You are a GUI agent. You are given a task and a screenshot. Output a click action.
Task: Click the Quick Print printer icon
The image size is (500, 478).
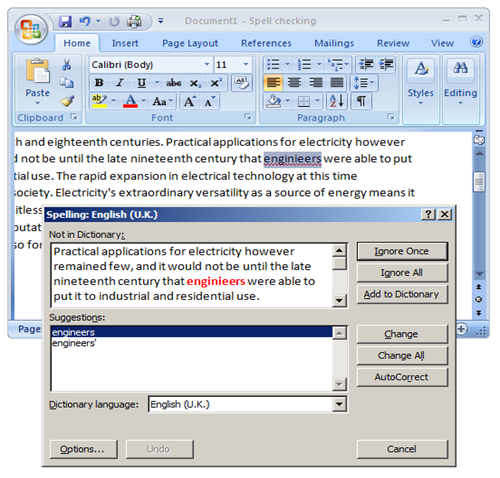[134, 22]
